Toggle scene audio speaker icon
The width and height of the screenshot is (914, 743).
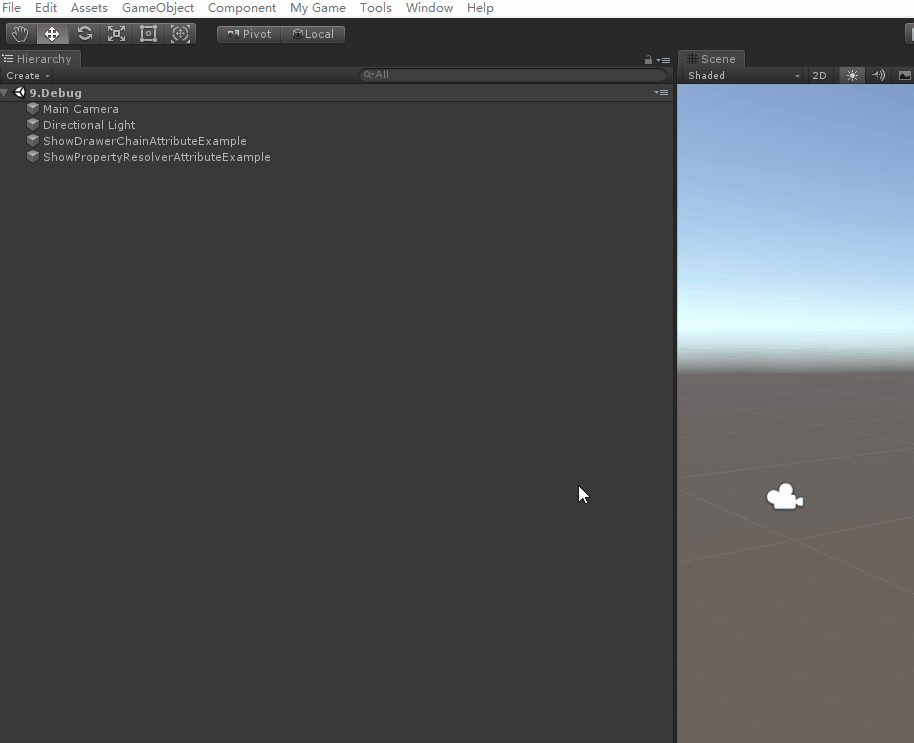(878, 76)
